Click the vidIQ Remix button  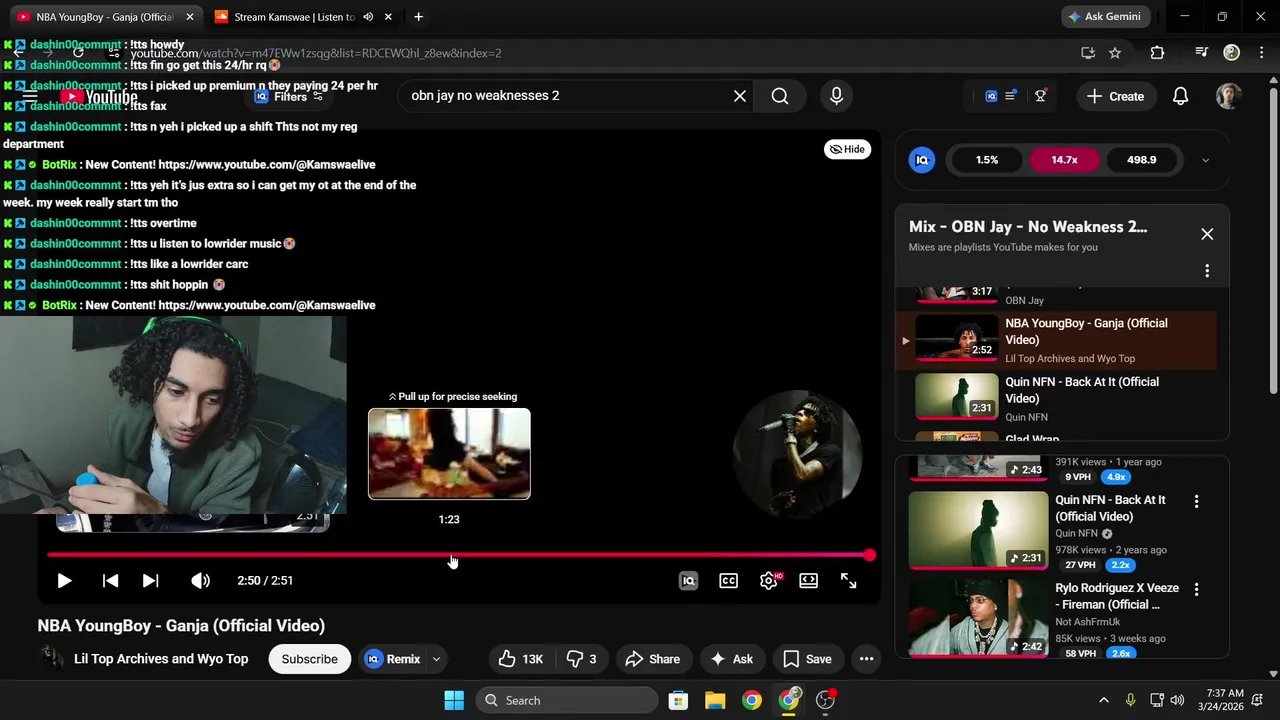[x=392, y=659]
